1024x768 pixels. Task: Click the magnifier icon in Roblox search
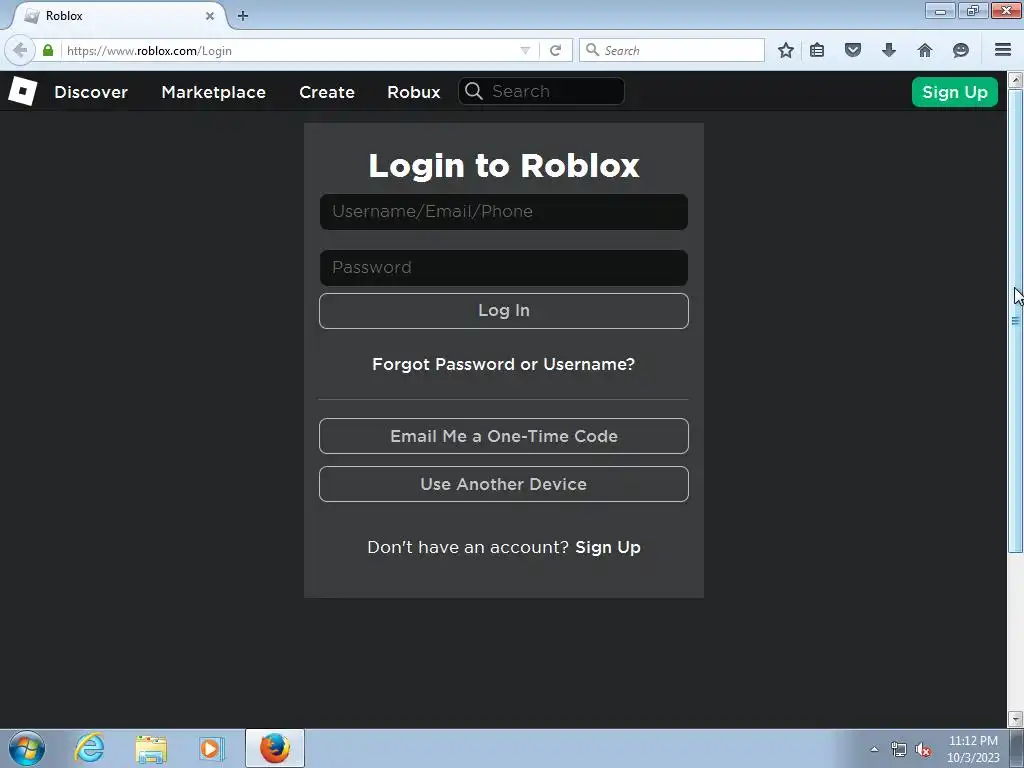[x=474, y=91]
